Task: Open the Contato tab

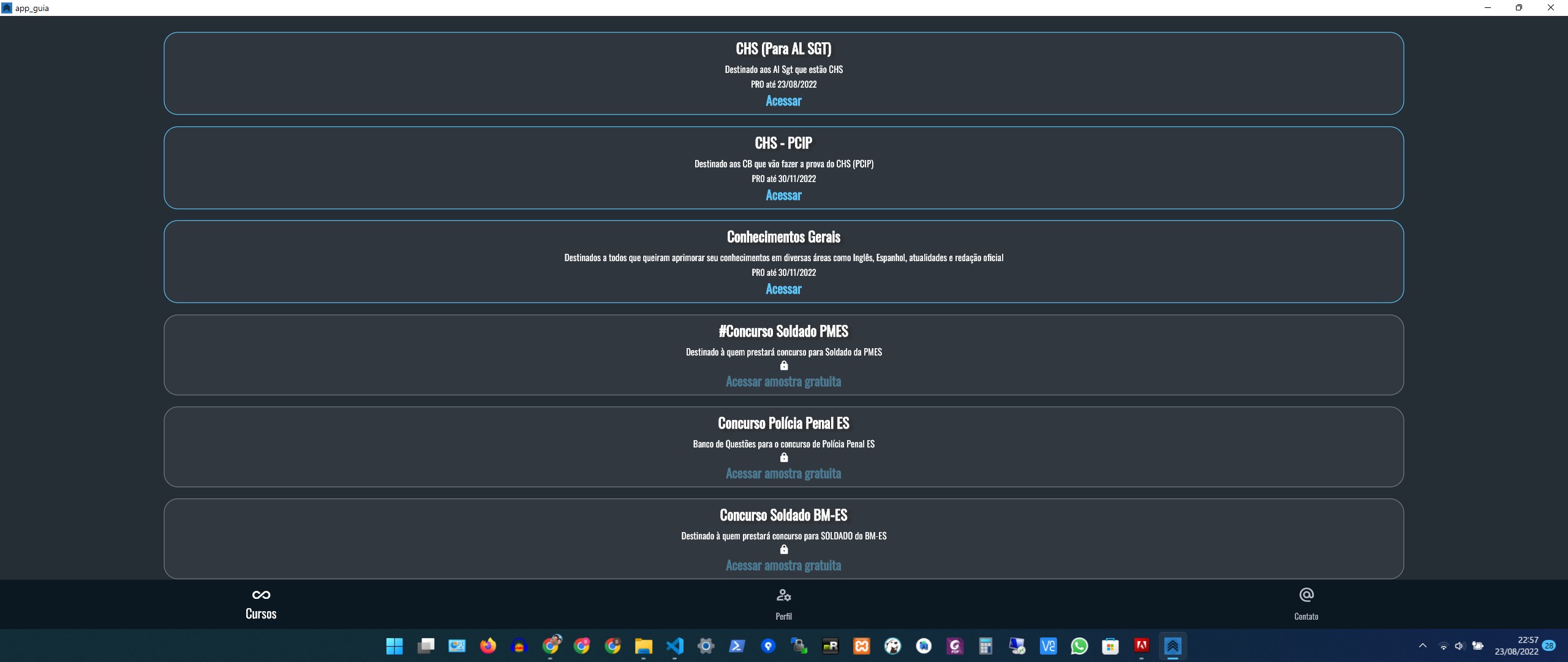Action: coord(1306,615)
